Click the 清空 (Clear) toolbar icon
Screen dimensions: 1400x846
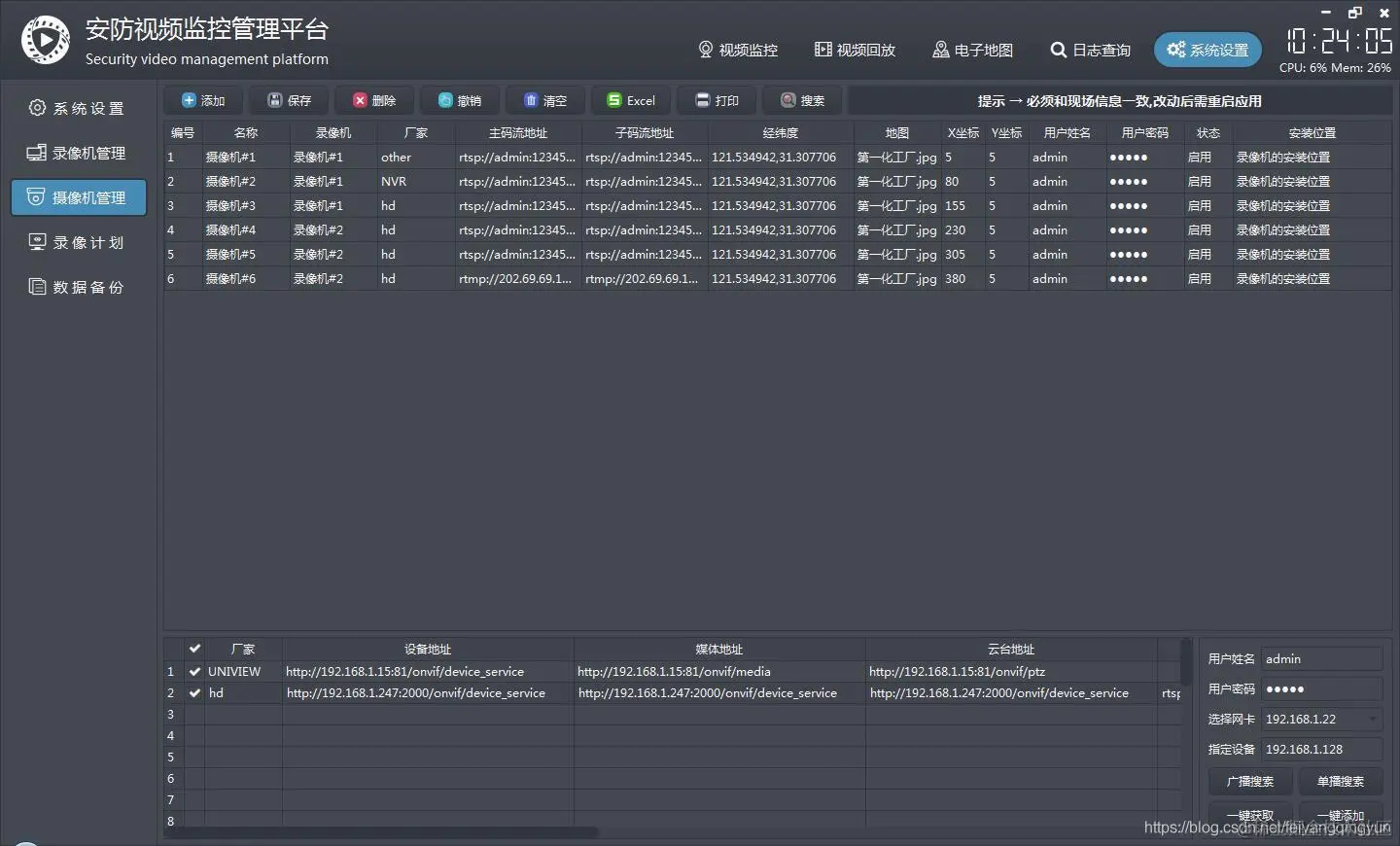click(x=545, y=99)
